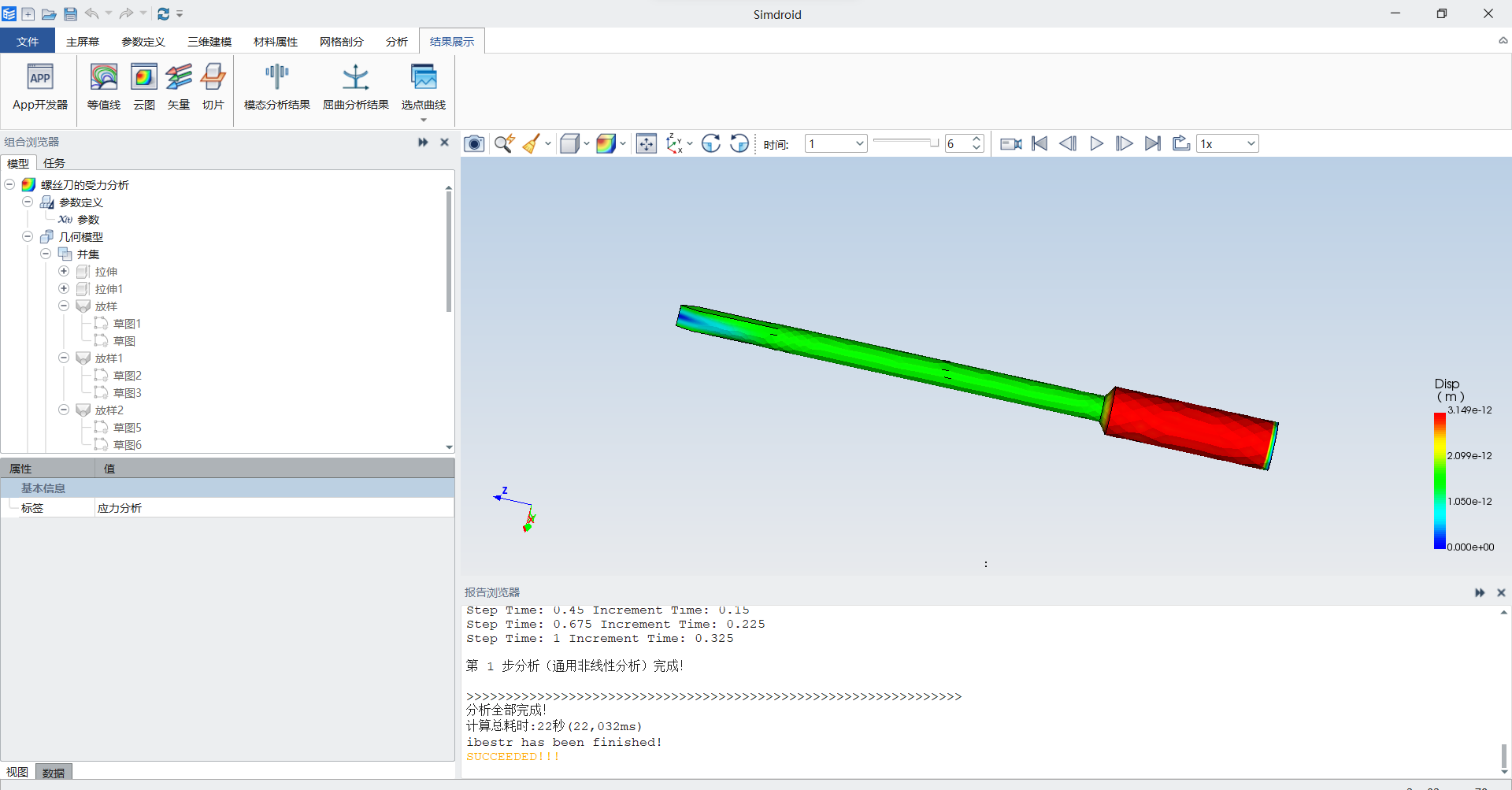The width and height of the screenshot is (1512, 790).
Task: Jump to the last animation frame
Action: point(1153,143)
